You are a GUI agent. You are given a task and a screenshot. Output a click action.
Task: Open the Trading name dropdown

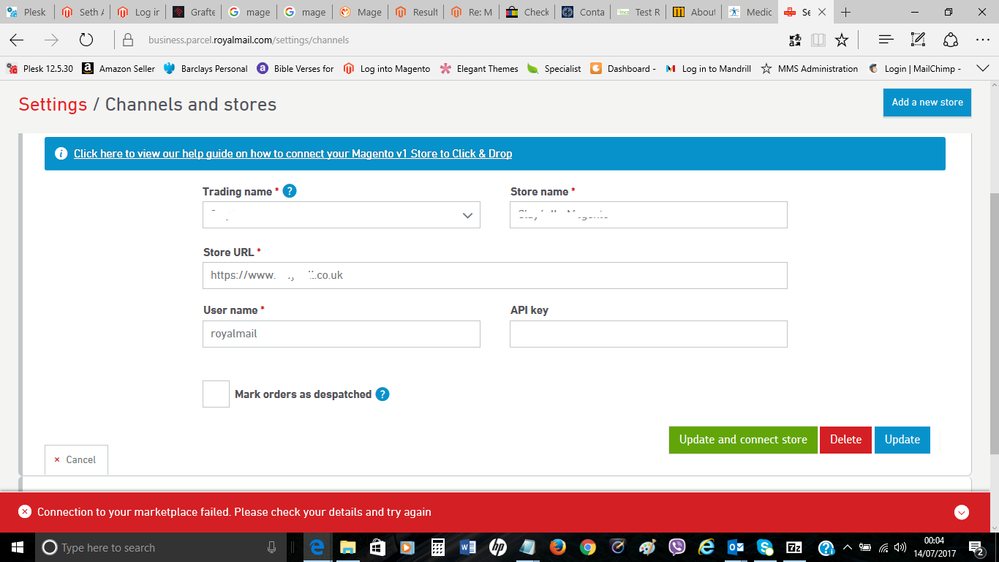(341, 215)
